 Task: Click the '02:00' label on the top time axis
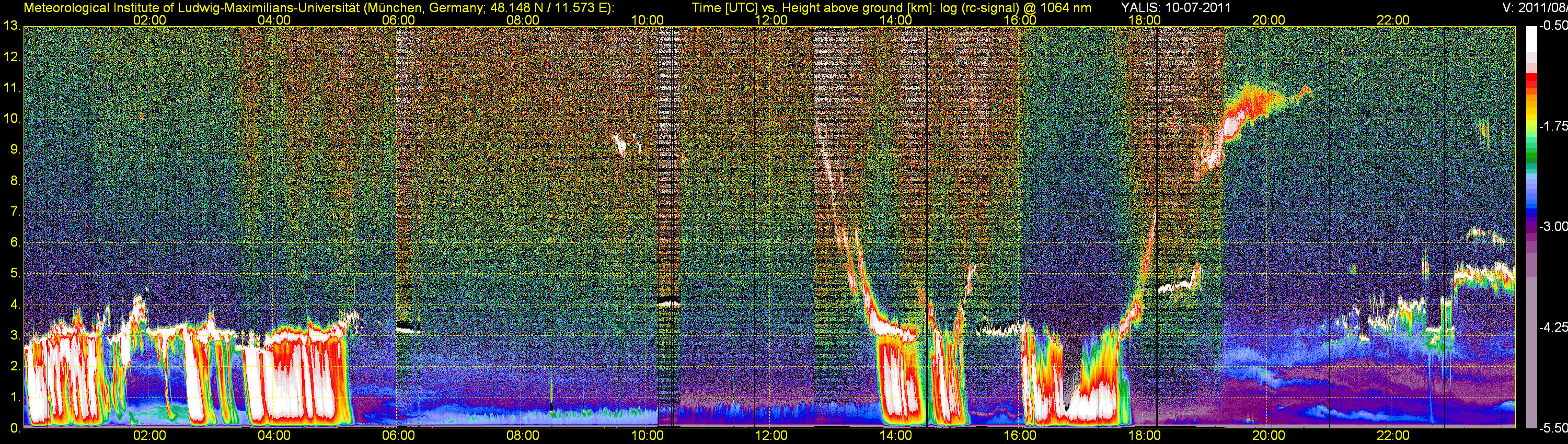click(x=149, y=20)
